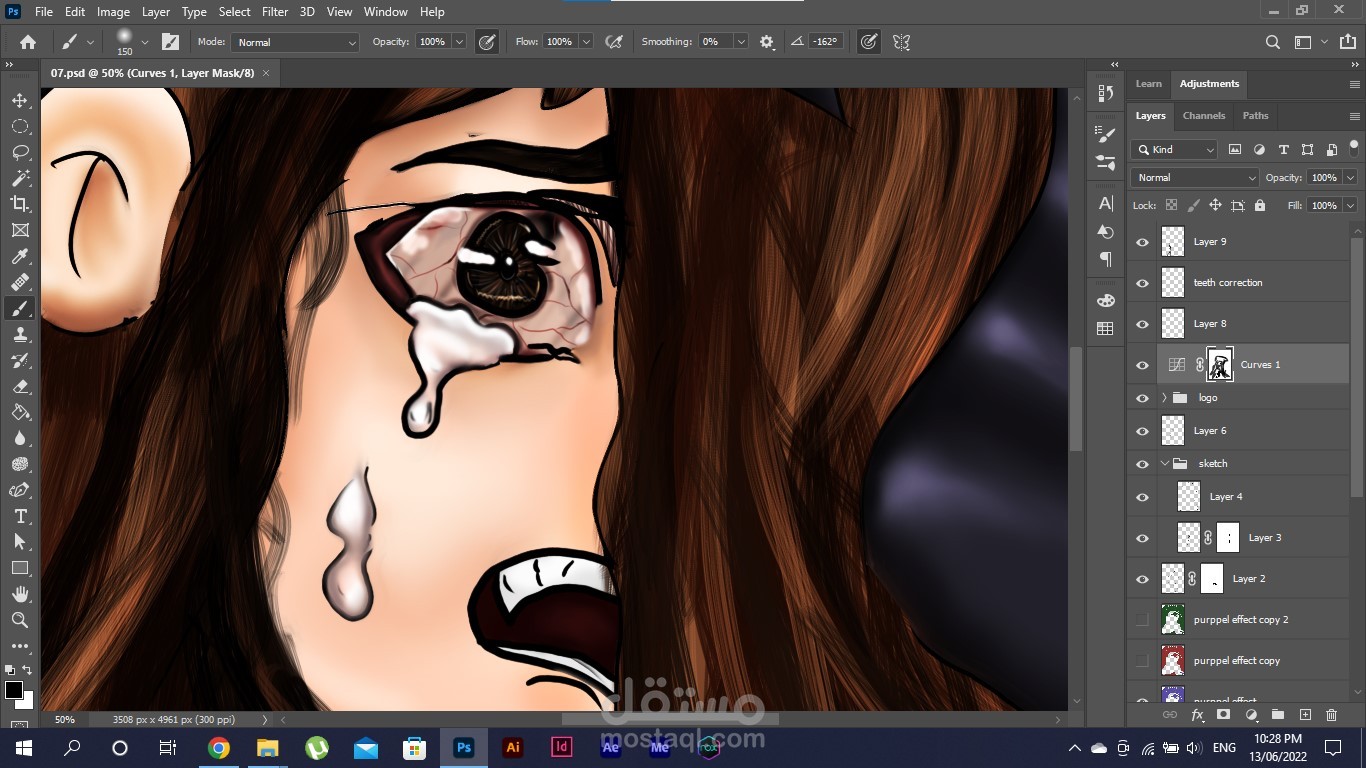Open Illustrator from Windows taskbar

tap(513, 748)
